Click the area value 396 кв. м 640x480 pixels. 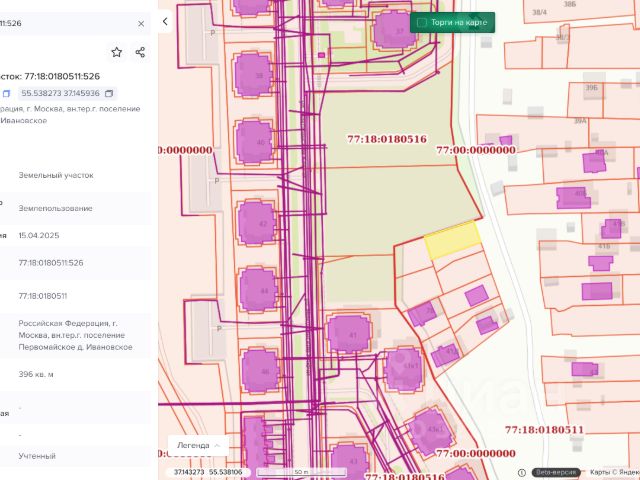coord(36,374)
